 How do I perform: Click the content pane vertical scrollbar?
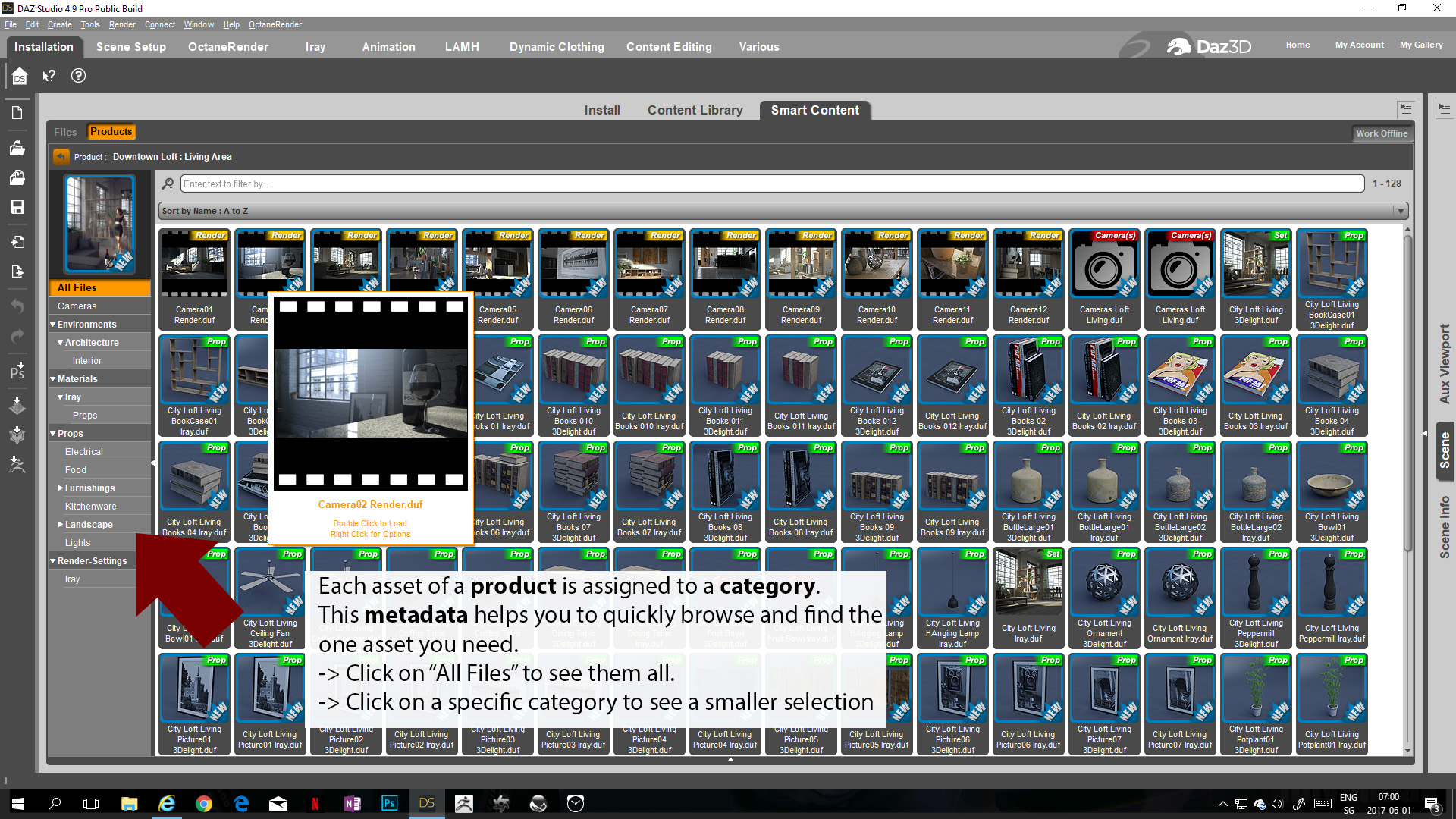[x=1407, y=394]
